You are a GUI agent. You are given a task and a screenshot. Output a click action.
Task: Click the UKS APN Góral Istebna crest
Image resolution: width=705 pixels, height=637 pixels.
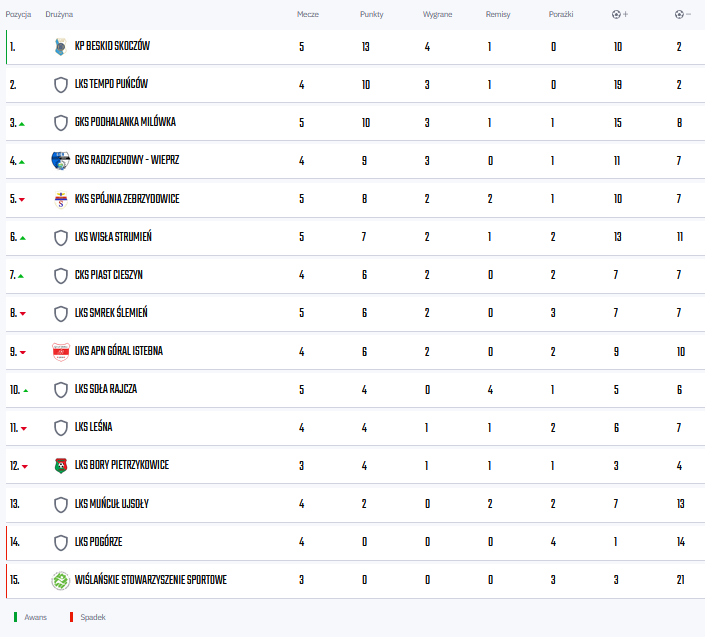tap(61, 352)
